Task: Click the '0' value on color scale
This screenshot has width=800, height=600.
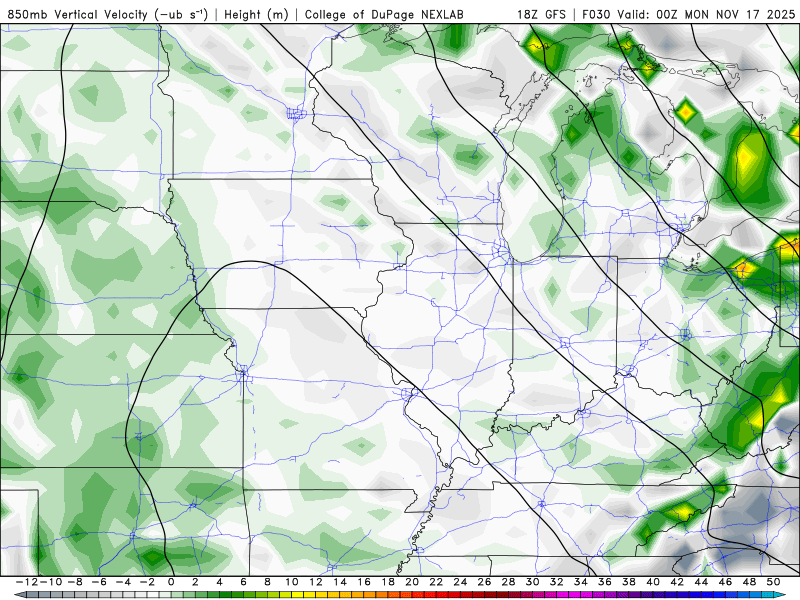Action: click(x=171, y=582)
